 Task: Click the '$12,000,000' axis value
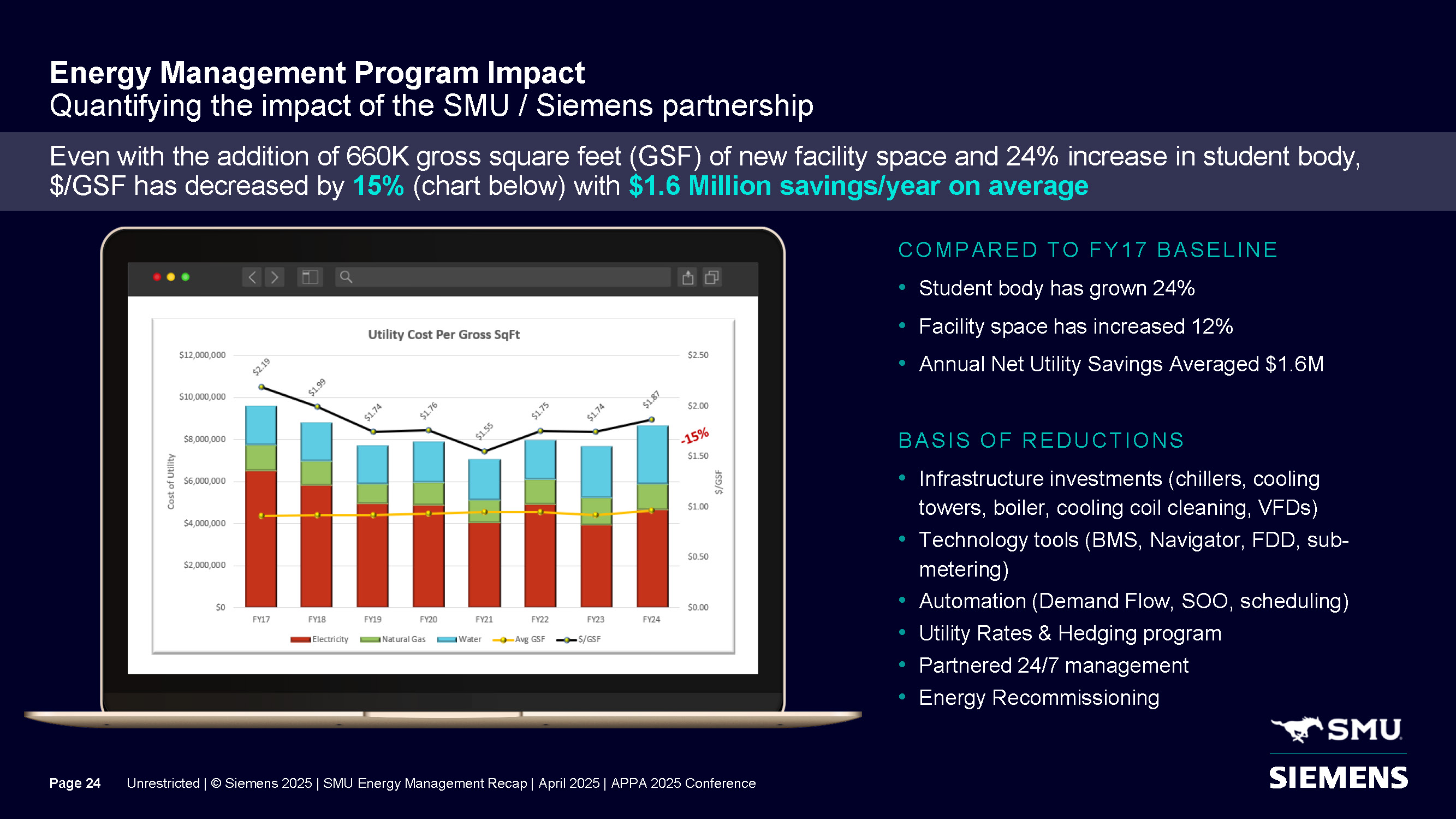pos(203,355)
